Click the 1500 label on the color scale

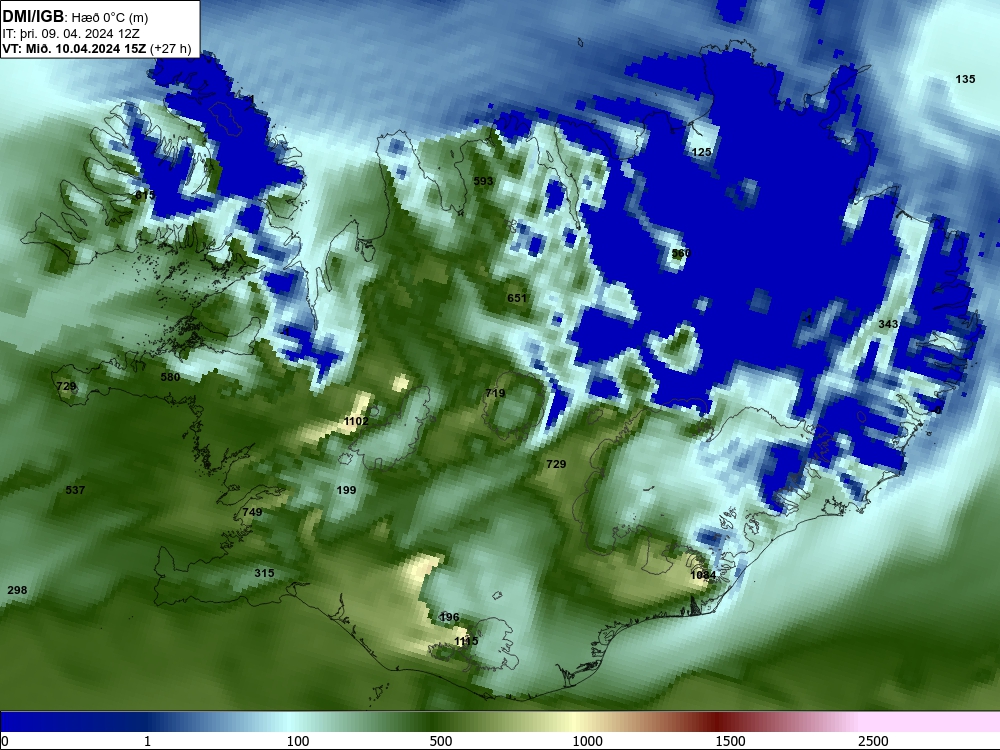(x=730, y=741)
